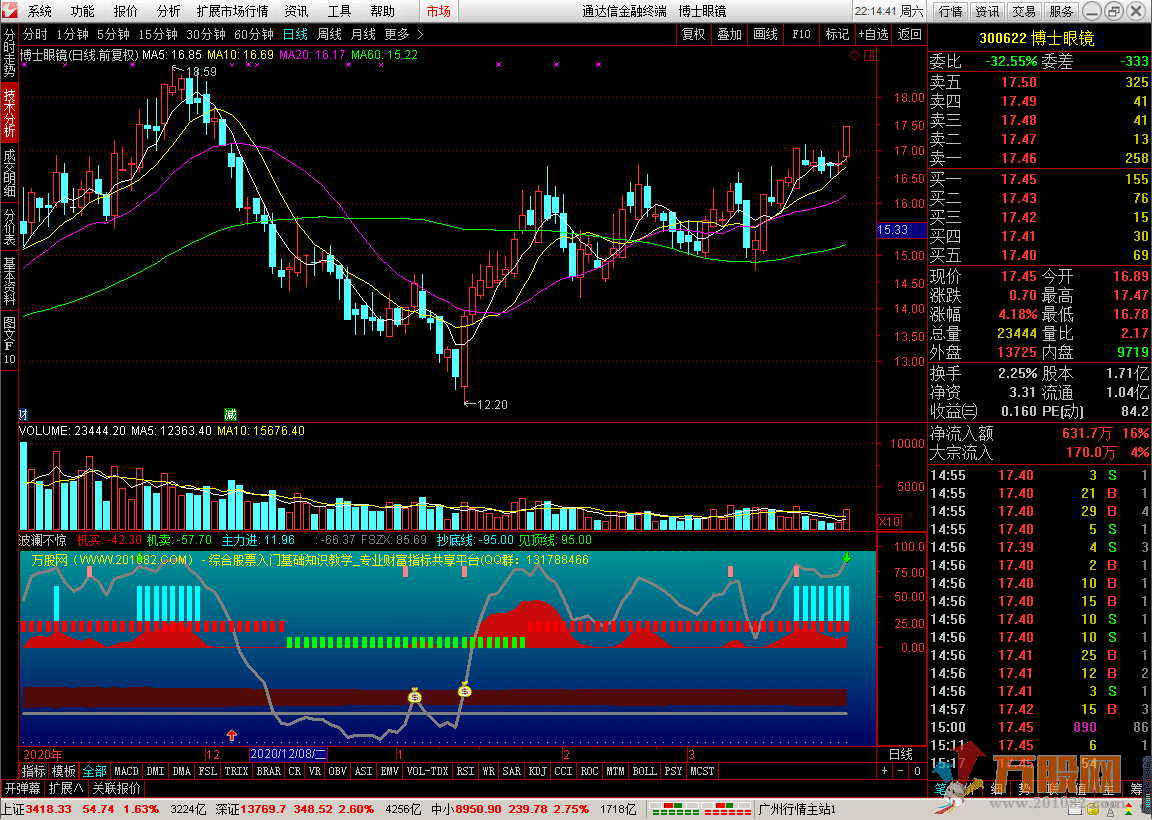Apply the VOL-TDX indicator
Screen dimensions: 1152x820
pos(428,772)
